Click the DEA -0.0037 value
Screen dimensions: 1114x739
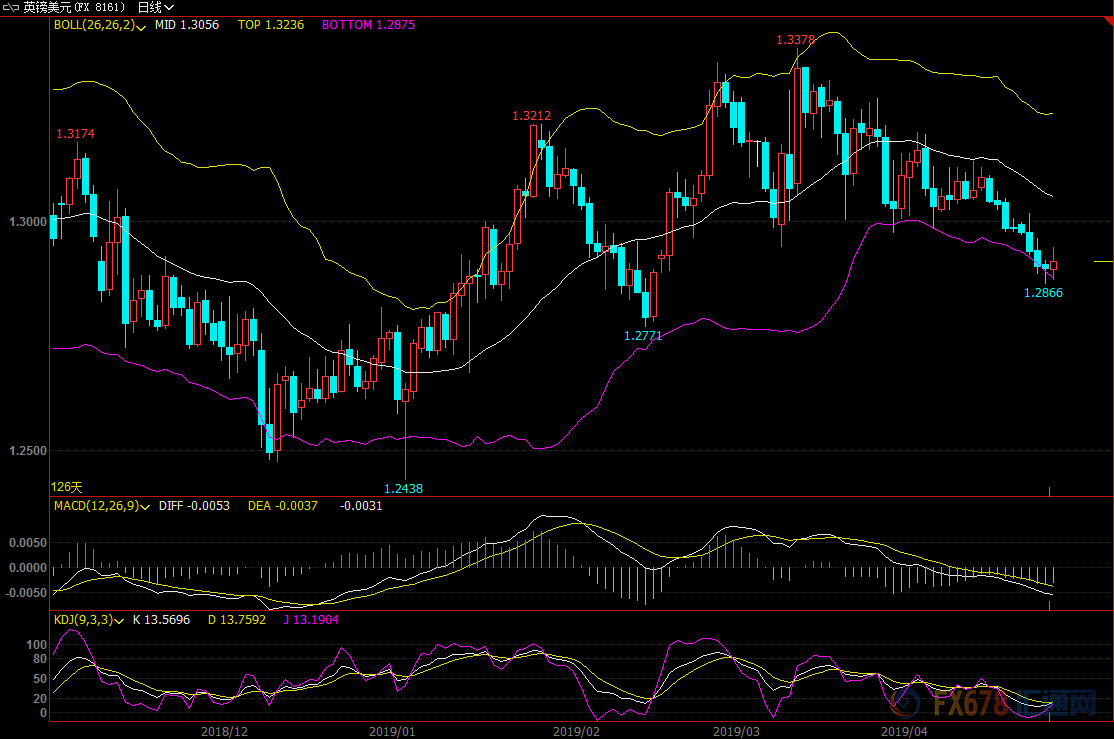pos(283,506)
